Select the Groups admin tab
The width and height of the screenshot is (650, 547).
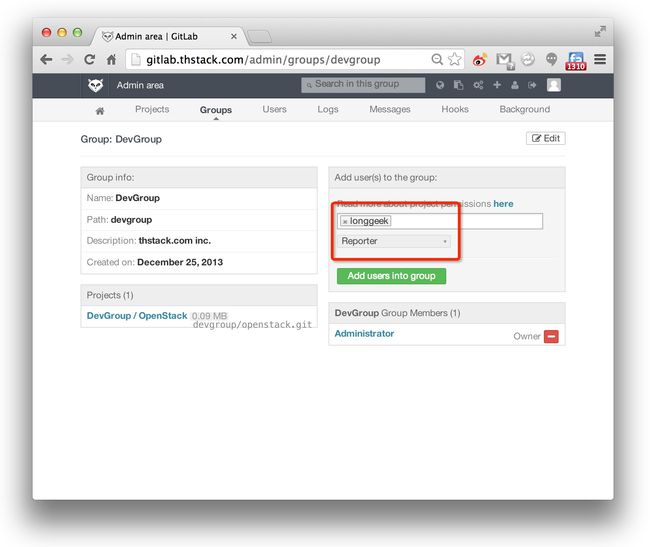click(216, 110)
